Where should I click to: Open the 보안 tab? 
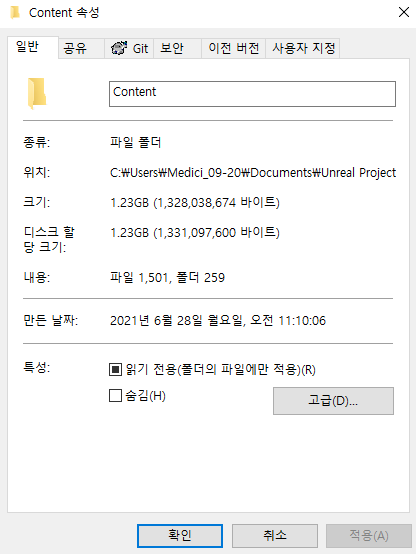[x=177, y=48]
